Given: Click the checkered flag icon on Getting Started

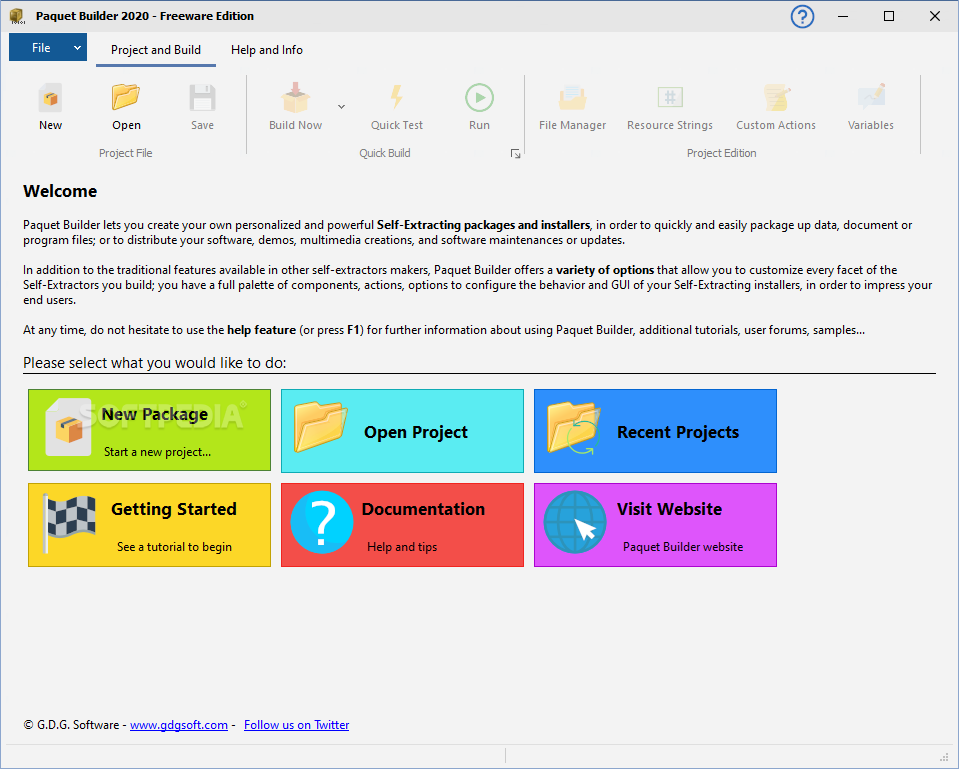Looking at the screenshot, I should (x=68, y=523).
